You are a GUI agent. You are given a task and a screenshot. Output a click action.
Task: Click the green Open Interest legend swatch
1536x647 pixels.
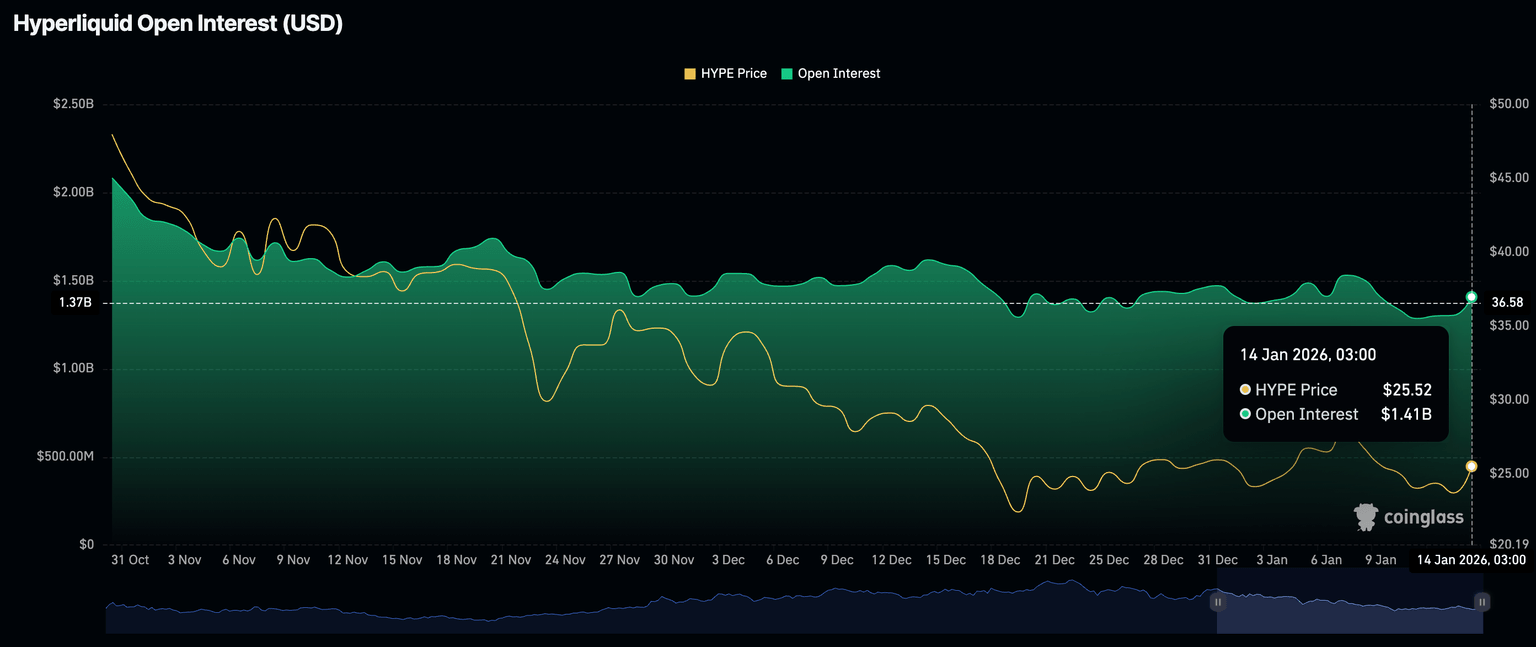[787, 74]
